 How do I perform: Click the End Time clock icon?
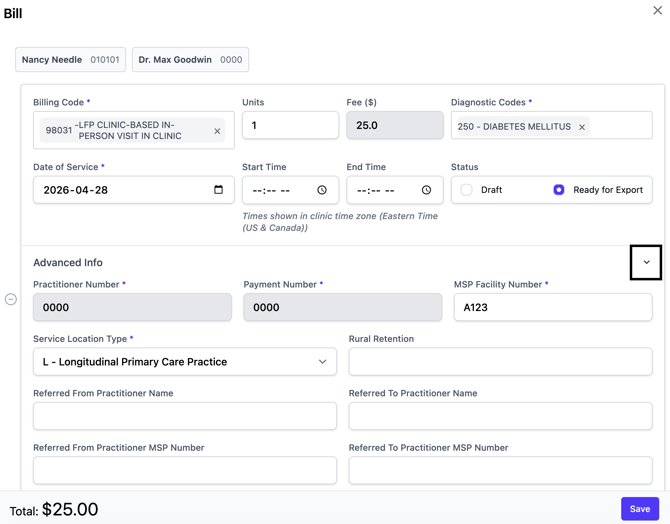click(426, 190)
